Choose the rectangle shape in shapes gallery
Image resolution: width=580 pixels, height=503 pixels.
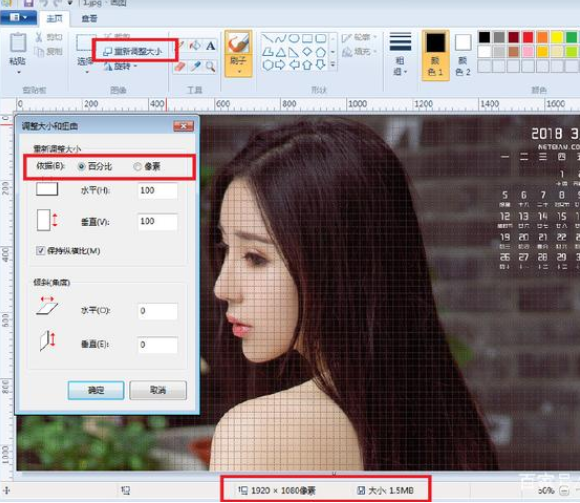coord(307,38)
